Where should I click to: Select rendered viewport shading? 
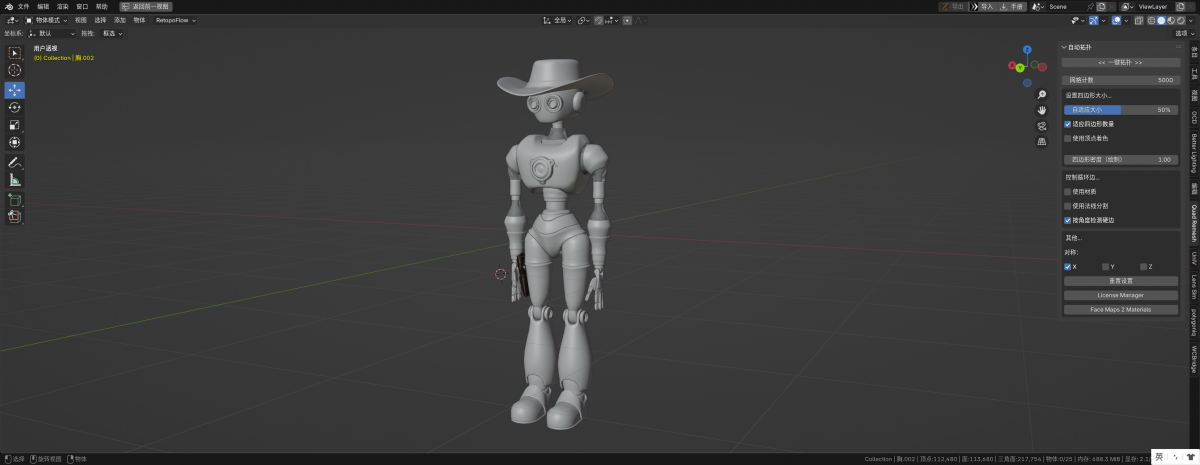(1181, 20)
